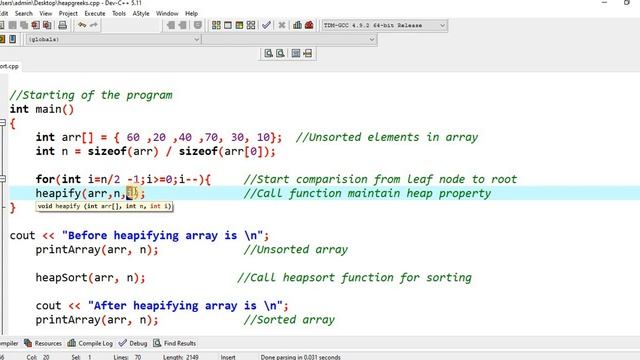
Task: Click the highlighted heapify(arr,n, call
Action: [90, 193]
